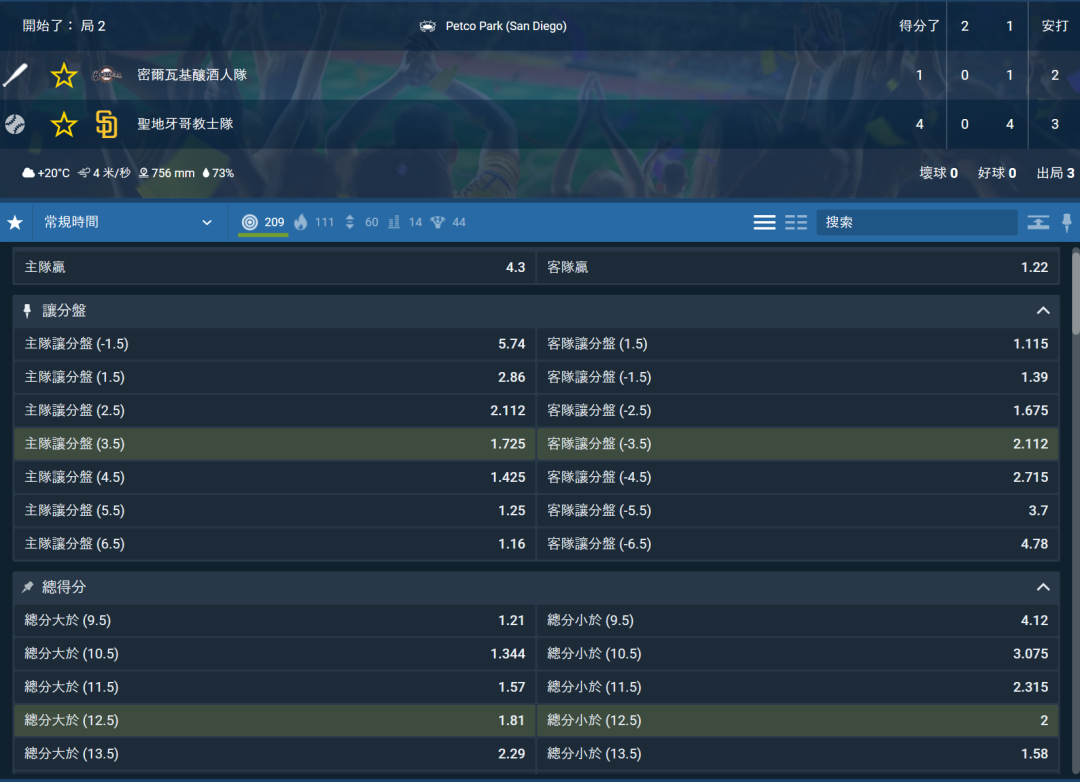The height and width of the screenshot is (782, 1080).
Task: Select the all markets 209 tab
Action: tap(263, 222)
